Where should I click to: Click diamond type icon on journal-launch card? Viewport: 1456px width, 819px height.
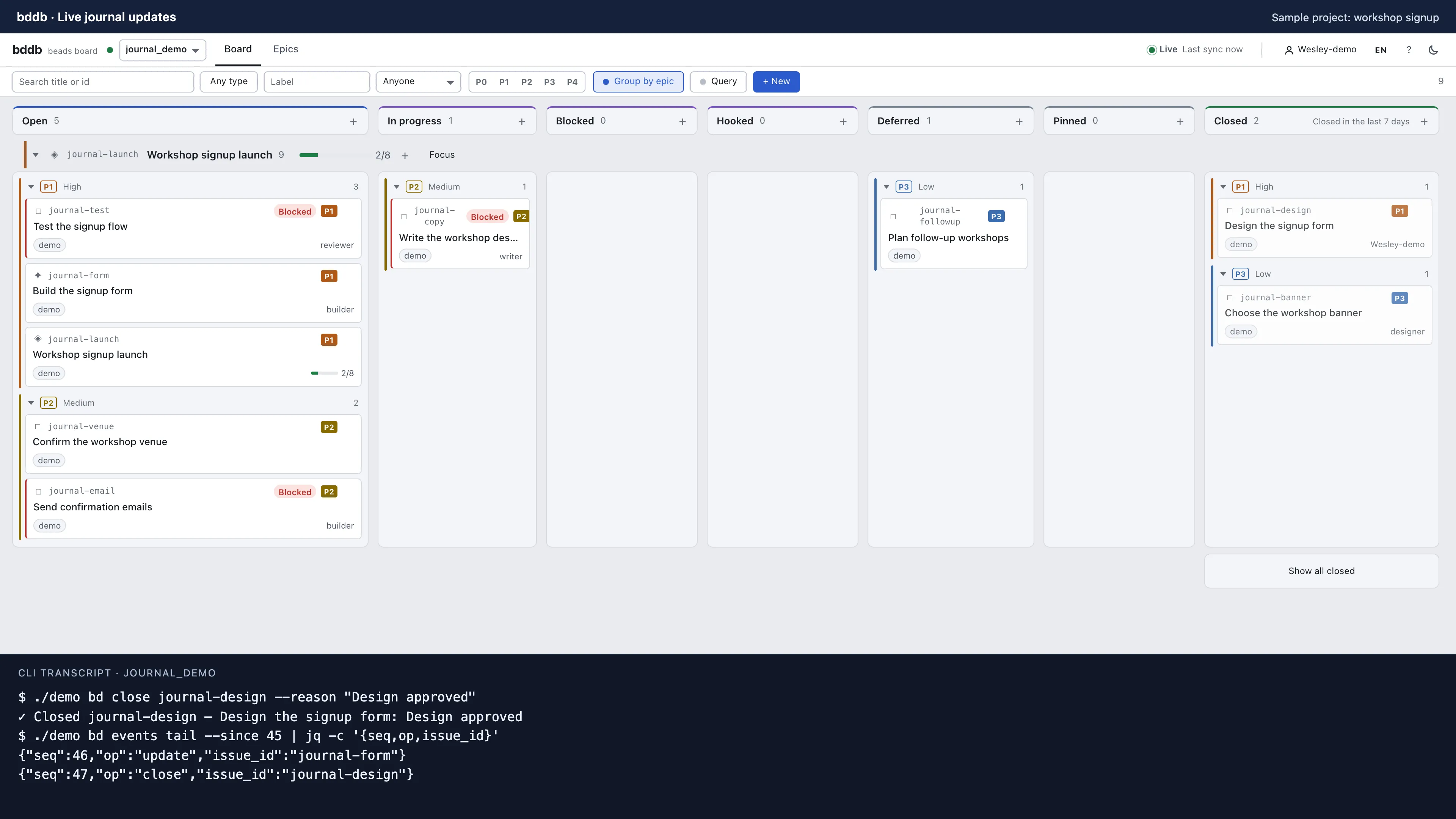38,339
